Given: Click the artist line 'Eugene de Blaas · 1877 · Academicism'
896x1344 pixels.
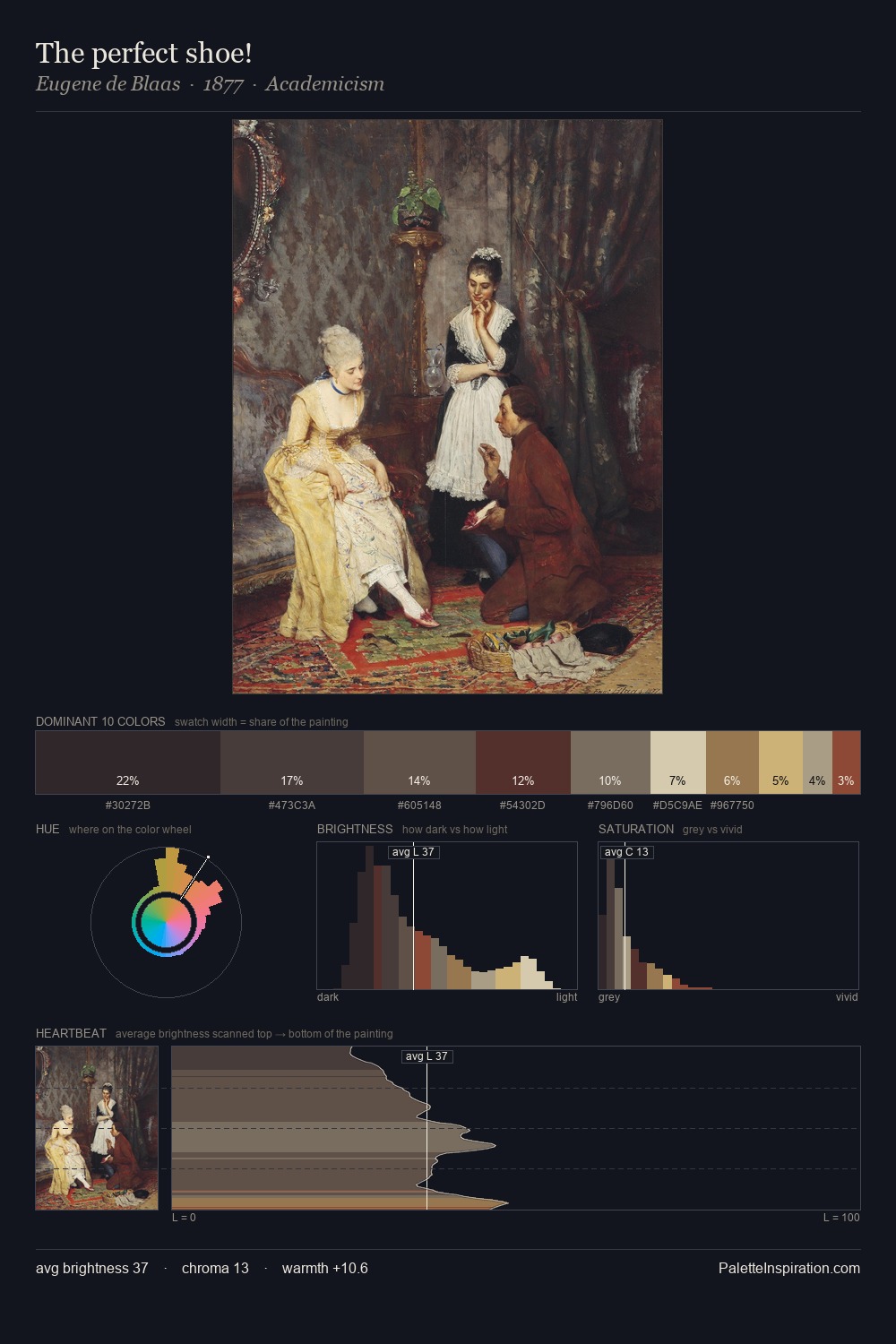Looking at the screenshot, I should click(x=210, y=84).
